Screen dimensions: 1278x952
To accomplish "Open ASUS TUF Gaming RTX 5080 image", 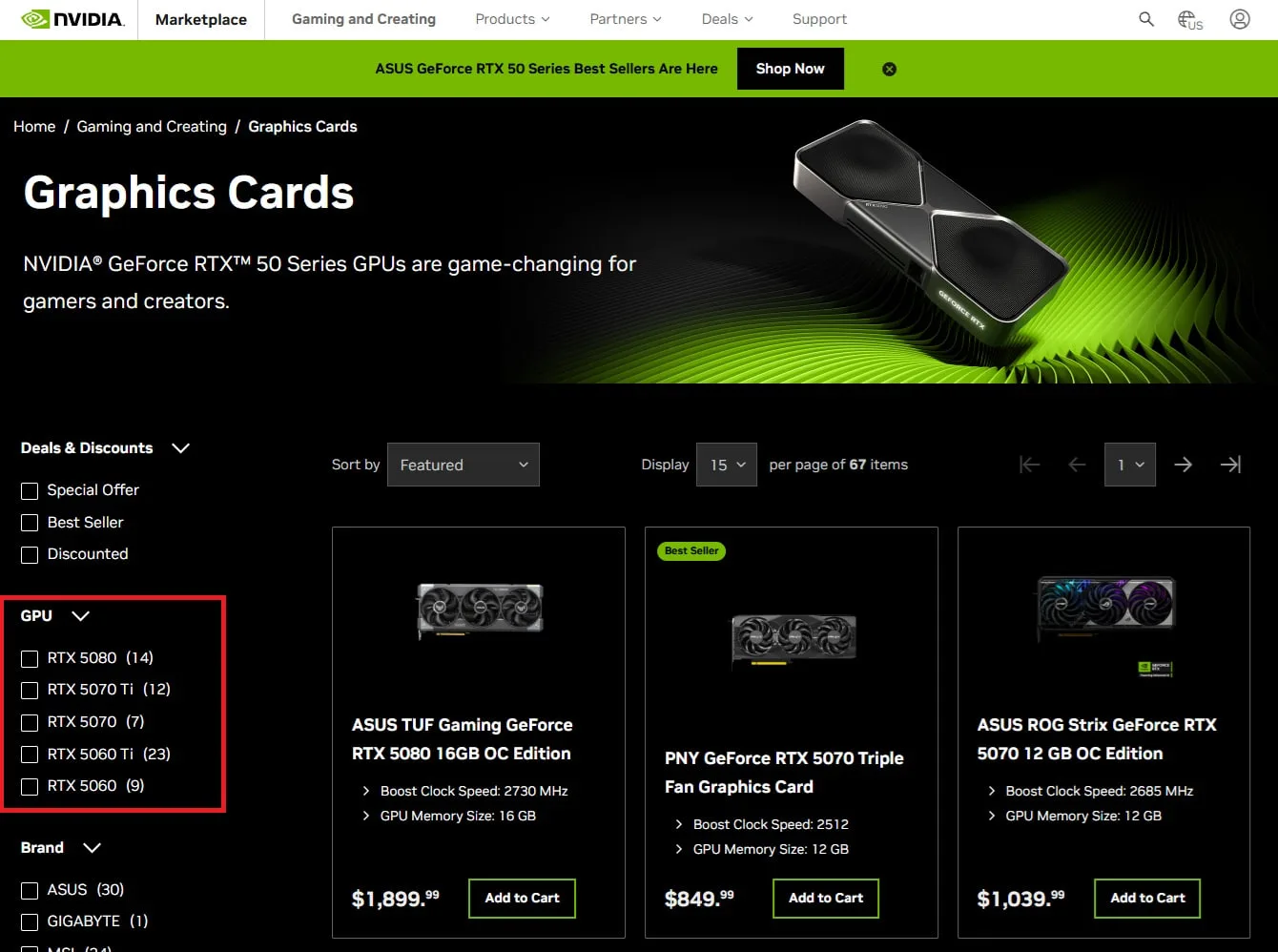I will [480, 611].
